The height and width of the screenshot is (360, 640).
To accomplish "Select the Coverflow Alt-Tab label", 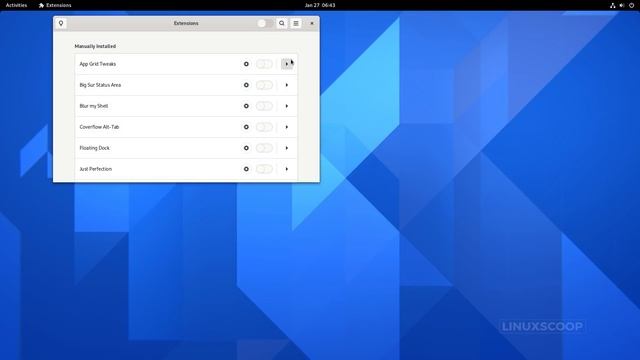I will pyautogui.click(x=99, y=127).
